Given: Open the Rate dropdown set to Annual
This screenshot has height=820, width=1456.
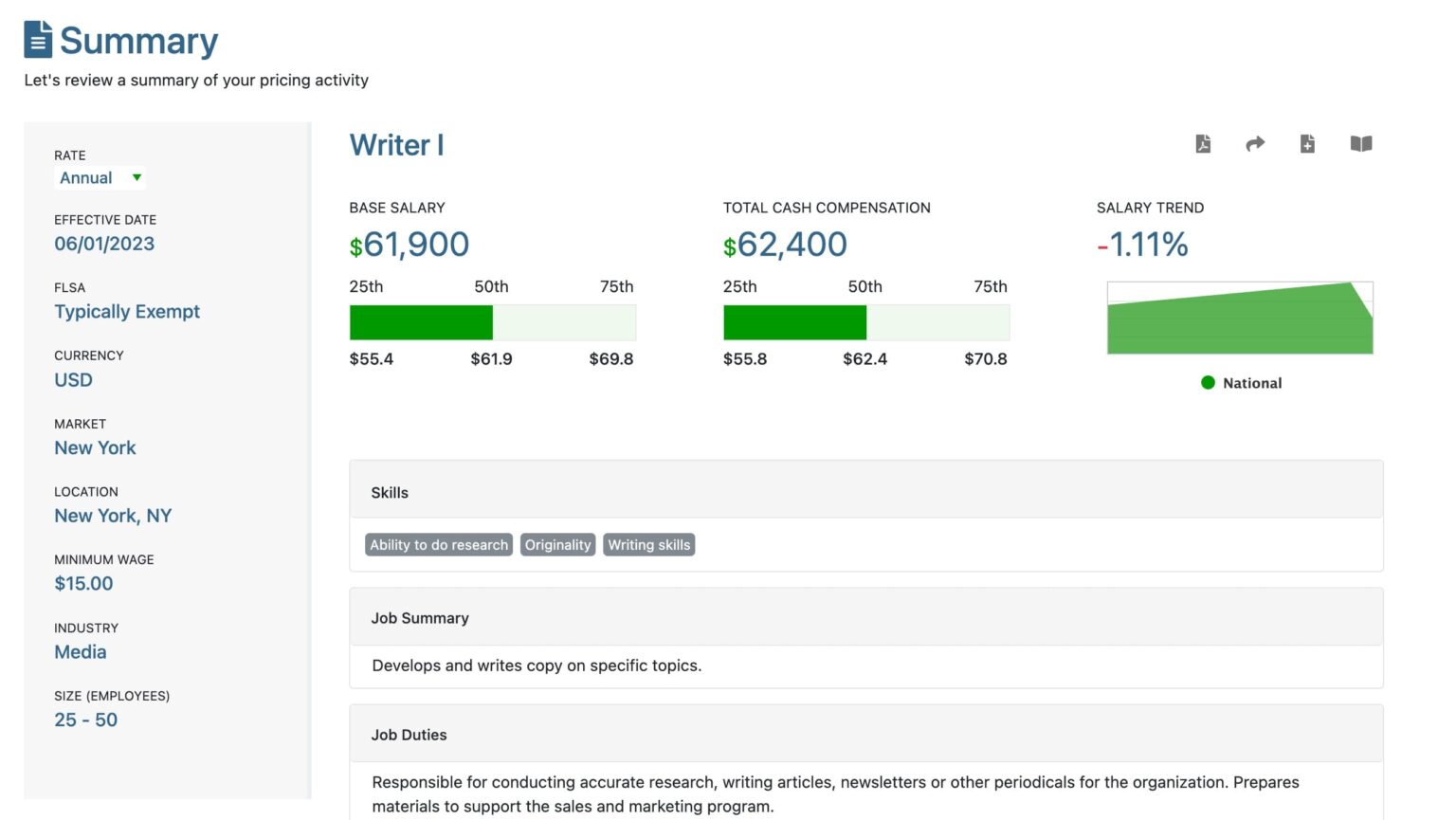Looking at the screenshot, I should (x=100, y=177).
